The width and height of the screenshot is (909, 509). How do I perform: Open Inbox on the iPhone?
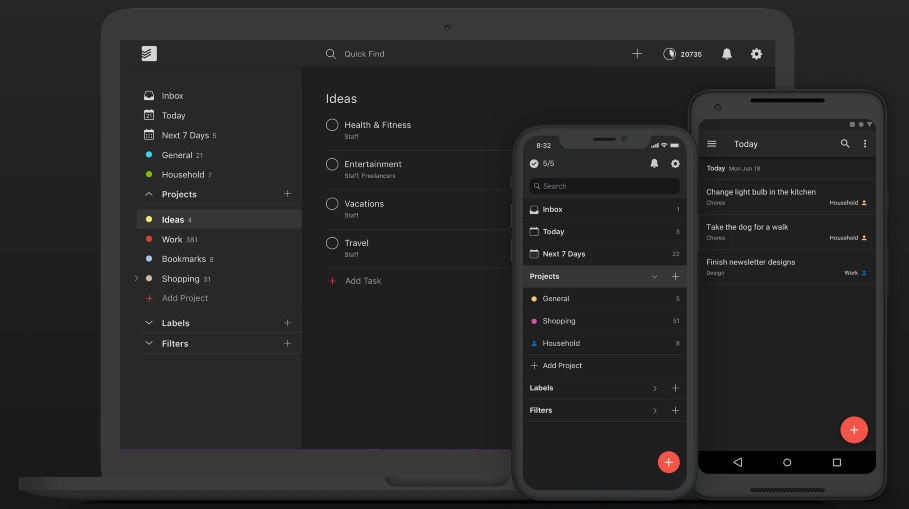click(605, 209)
